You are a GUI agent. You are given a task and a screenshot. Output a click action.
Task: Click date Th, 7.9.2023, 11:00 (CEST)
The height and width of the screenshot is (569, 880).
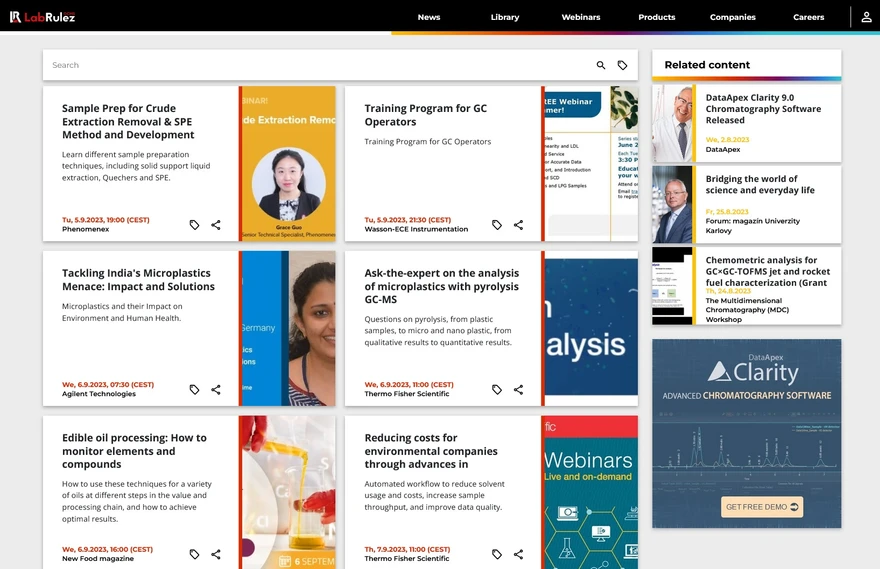pyautogui.click(x=407, y=549)
